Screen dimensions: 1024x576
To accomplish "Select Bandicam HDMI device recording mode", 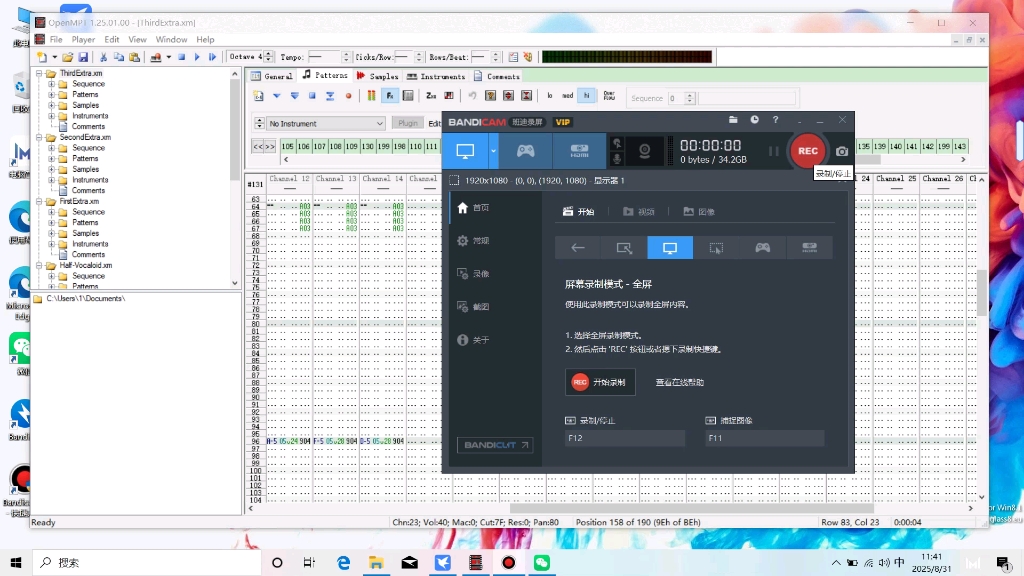I will click(579, 151).
